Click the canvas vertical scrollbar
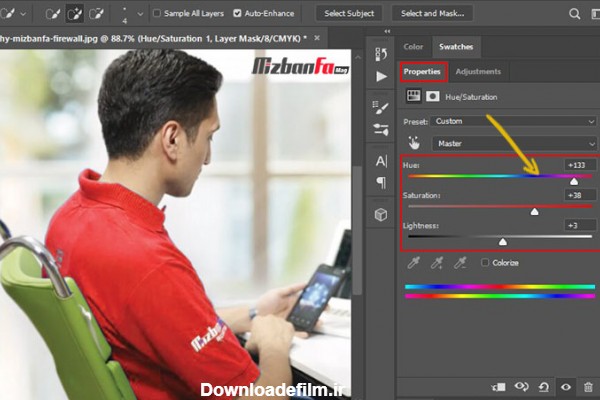This screenshot has height=400, width=600. click(x=357, y=230)
